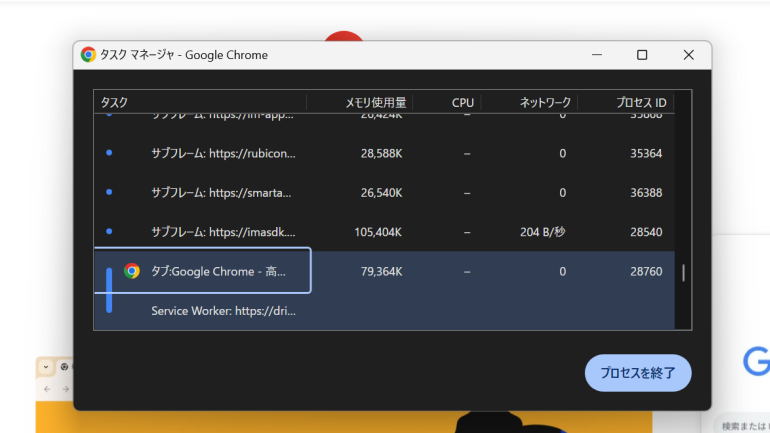Click Chrome icon in the Google Chrome tab row
Image resolution: width=770 pixels, height=433 pixels.
[132, 271]
